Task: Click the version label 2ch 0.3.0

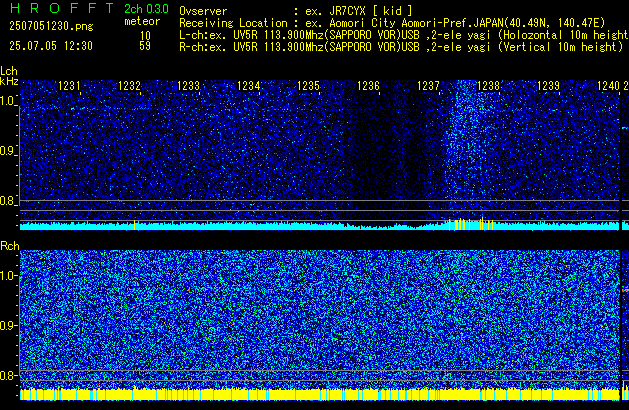Action: coord(146,9)
